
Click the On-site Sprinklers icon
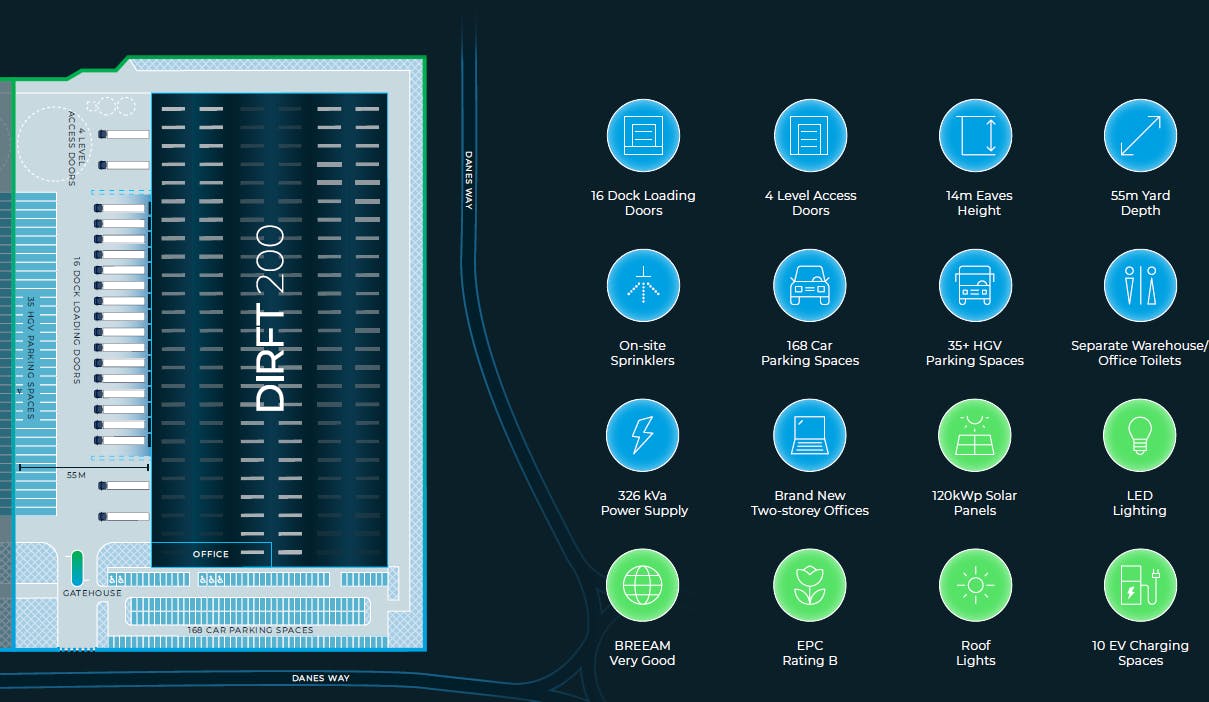tap(643, 286)
